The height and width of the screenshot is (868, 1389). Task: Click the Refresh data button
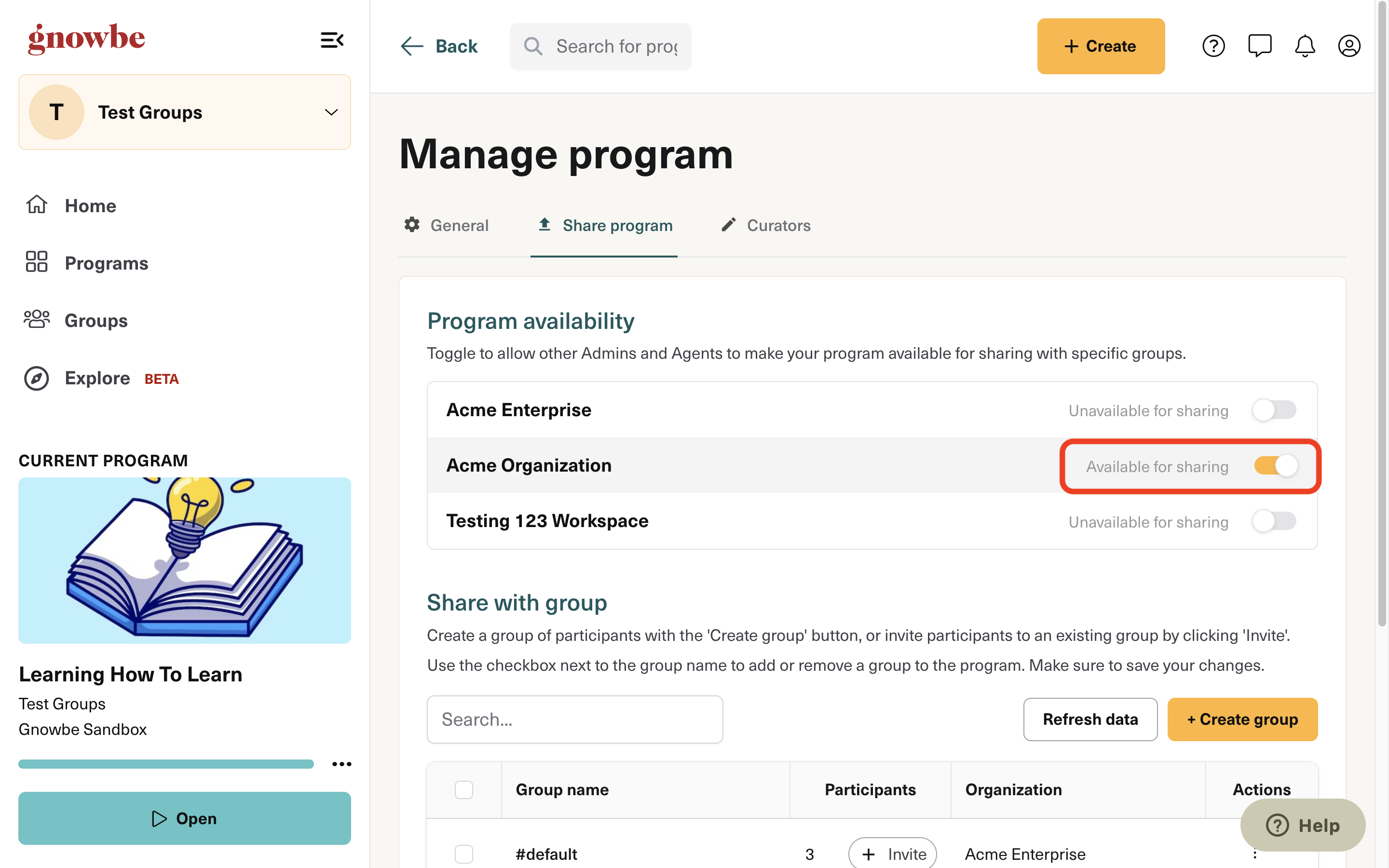tap(1090, 719)
